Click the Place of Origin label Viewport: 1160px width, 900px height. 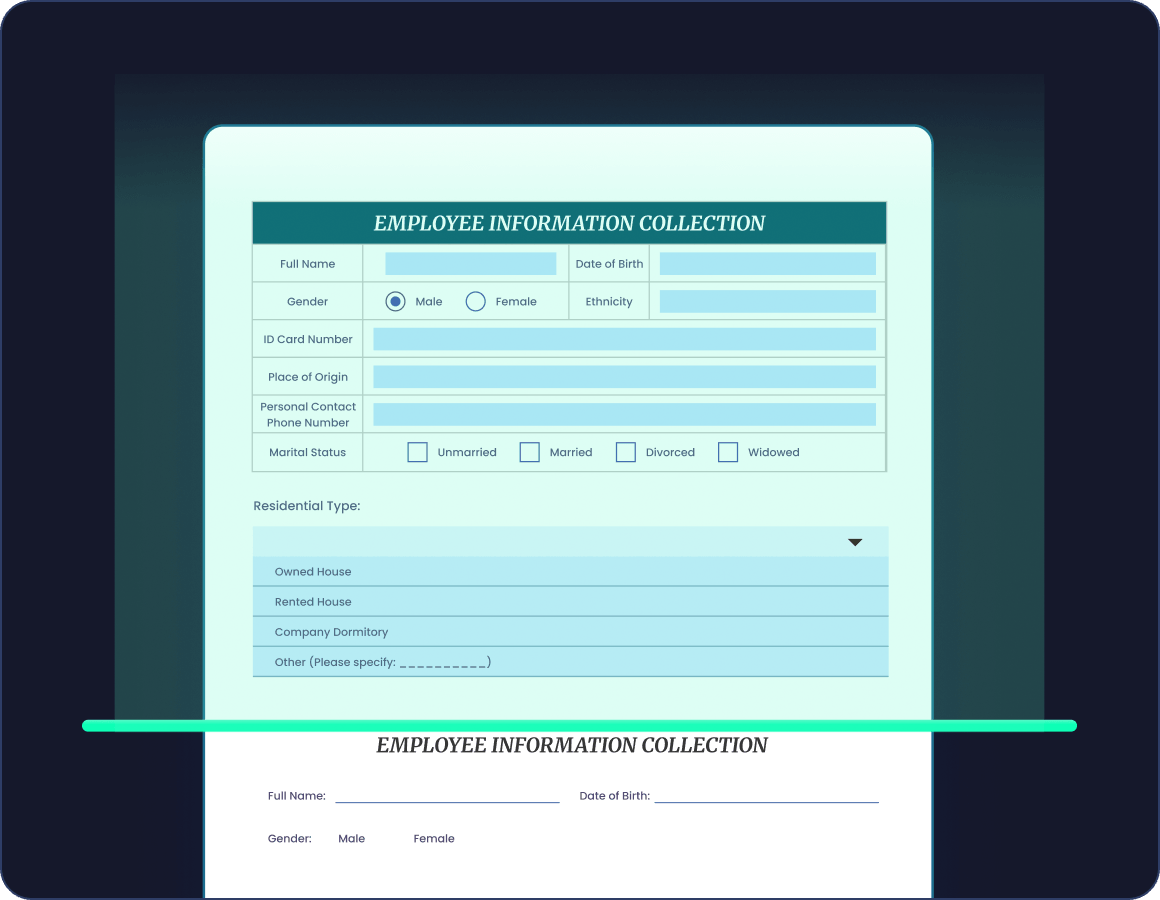pyautogui.click(x=308, y=376)
